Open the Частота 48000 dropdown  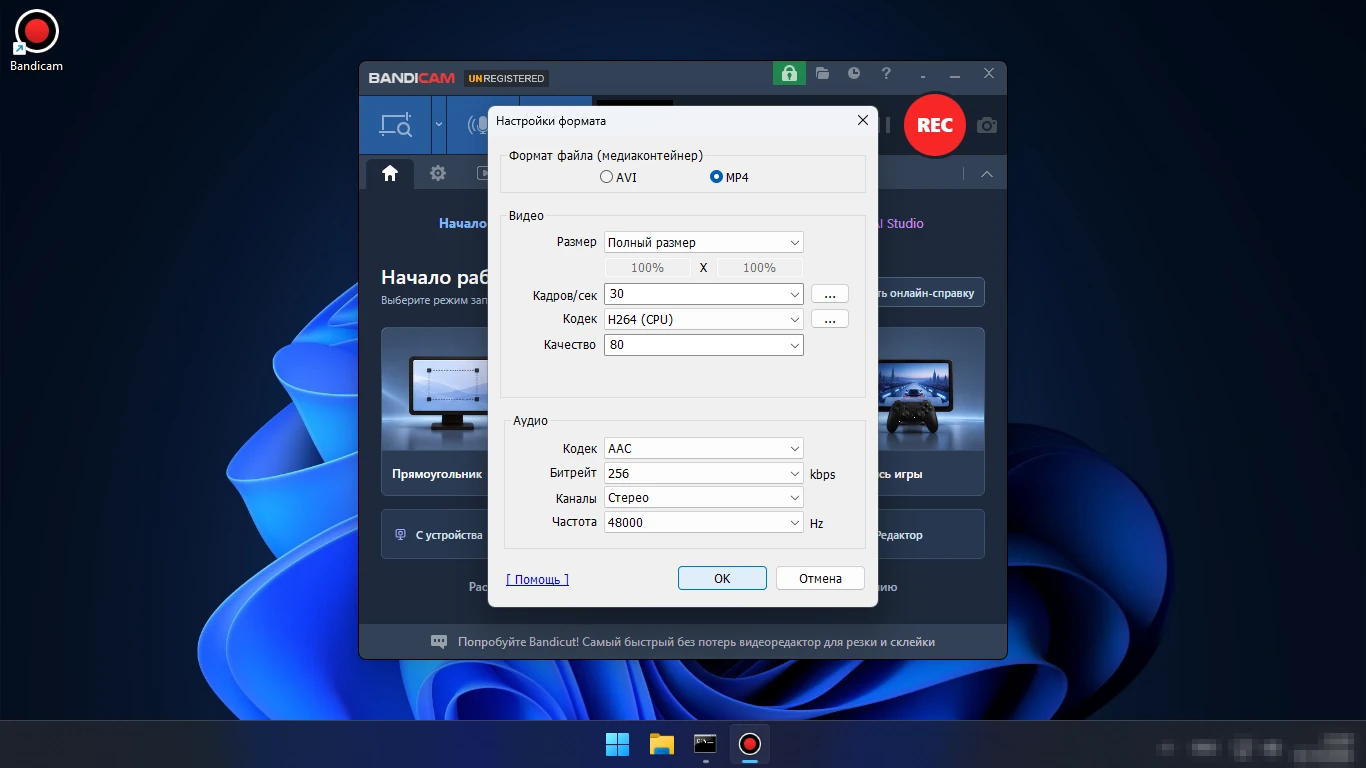tap(704, 522)
